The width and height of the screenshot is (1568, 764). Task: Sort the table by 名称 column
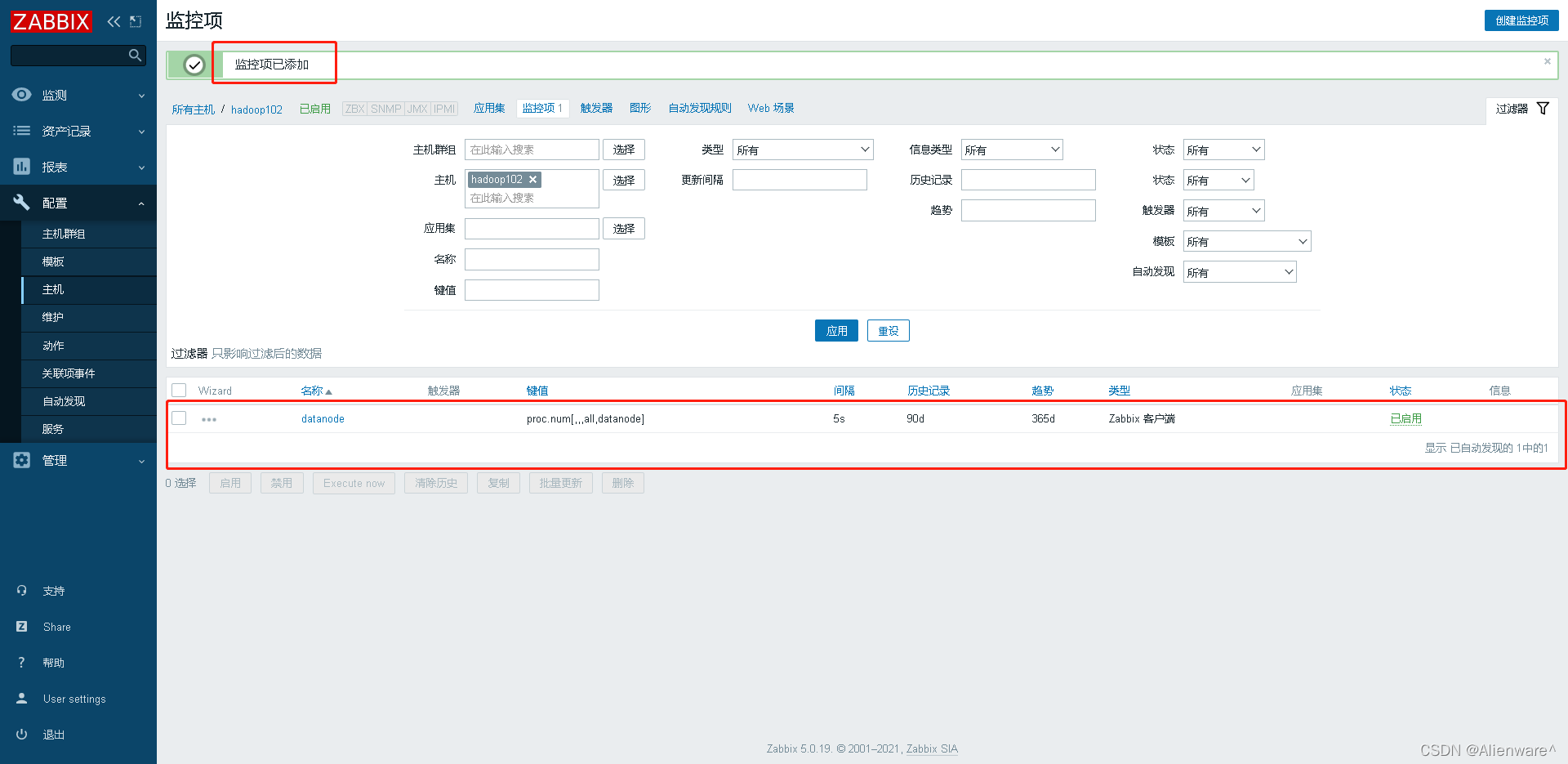pos(316,391)
